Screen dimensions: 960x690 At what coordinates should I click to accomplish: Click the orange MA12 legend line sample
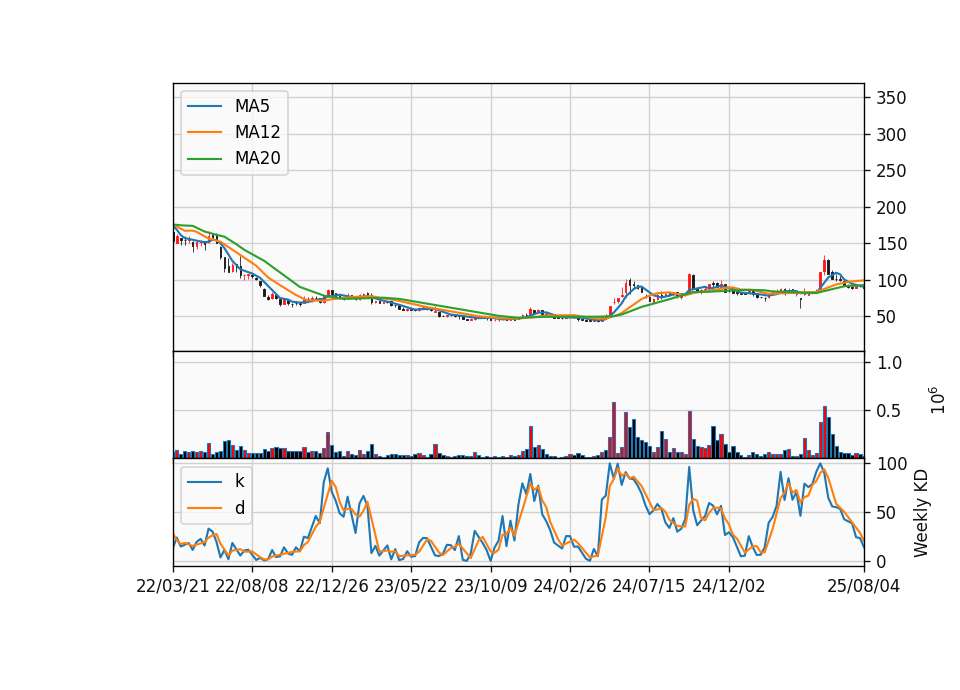tap(204, 132)
